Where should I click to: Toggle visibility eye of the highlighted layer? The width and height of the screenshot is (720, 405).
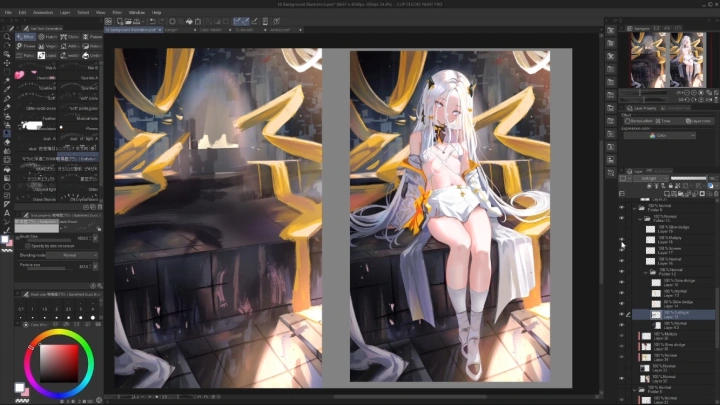tap(621, 315)
